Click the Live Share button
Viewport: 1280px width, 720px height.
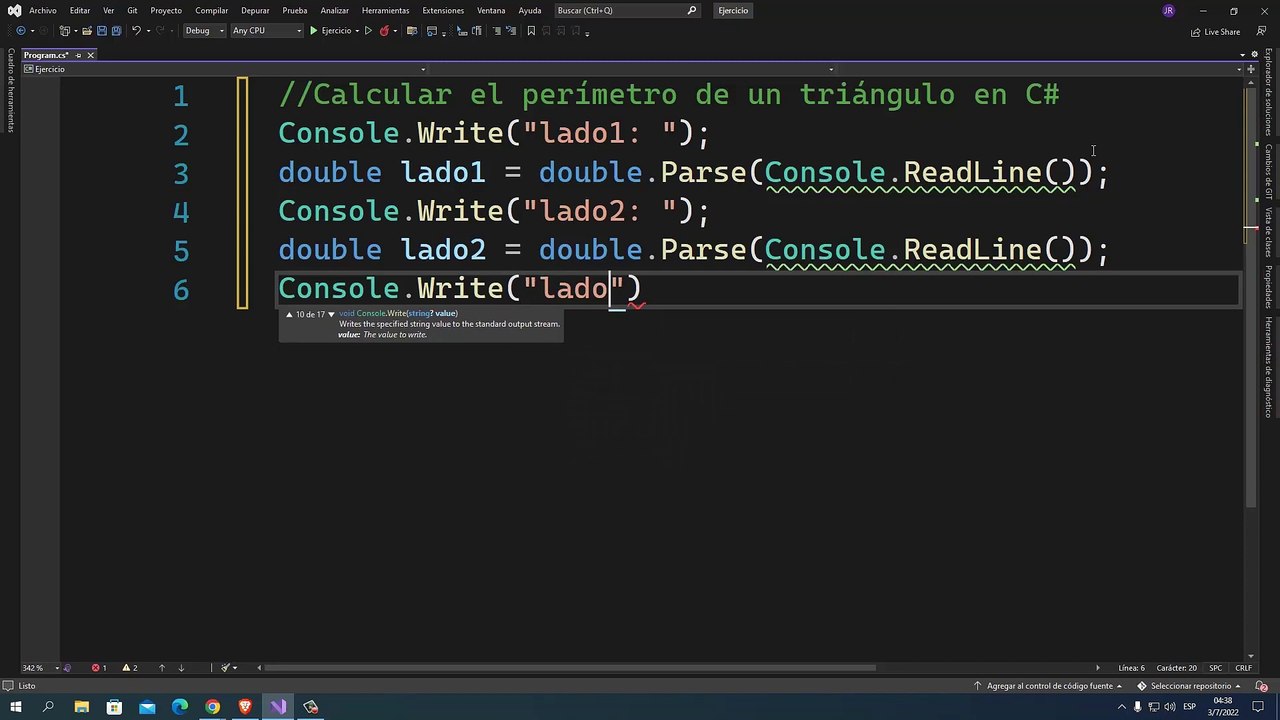1215,32
